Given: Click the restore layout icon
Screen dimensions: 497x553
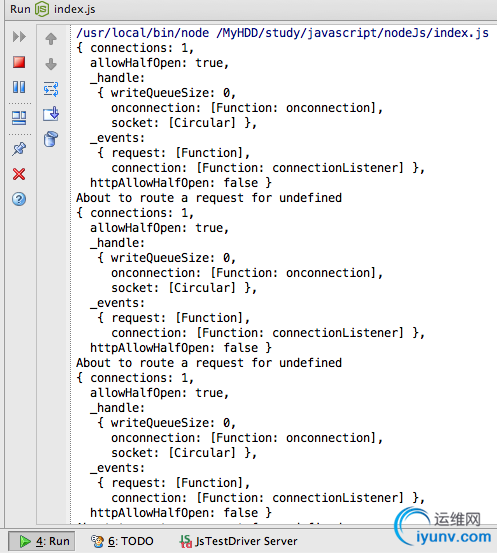Looking at the screenshot, I should [x=19, y=118].
